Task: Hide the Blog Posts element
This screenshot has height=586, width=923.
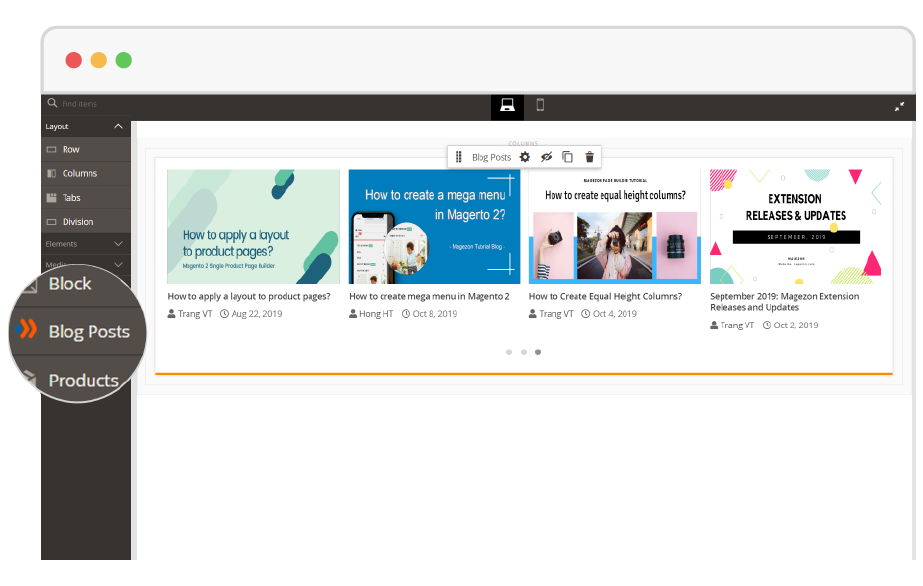Action: click(546, 157)
